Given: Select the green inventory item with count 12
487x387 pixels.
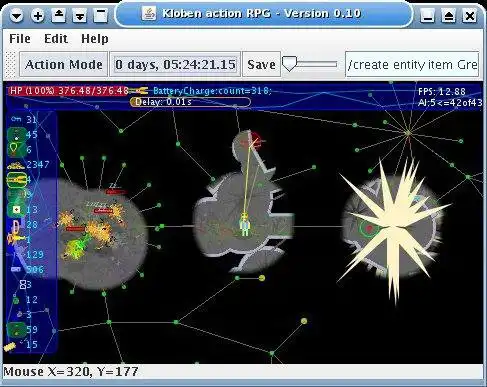Looking at the screenshot, I should (16, 300).
